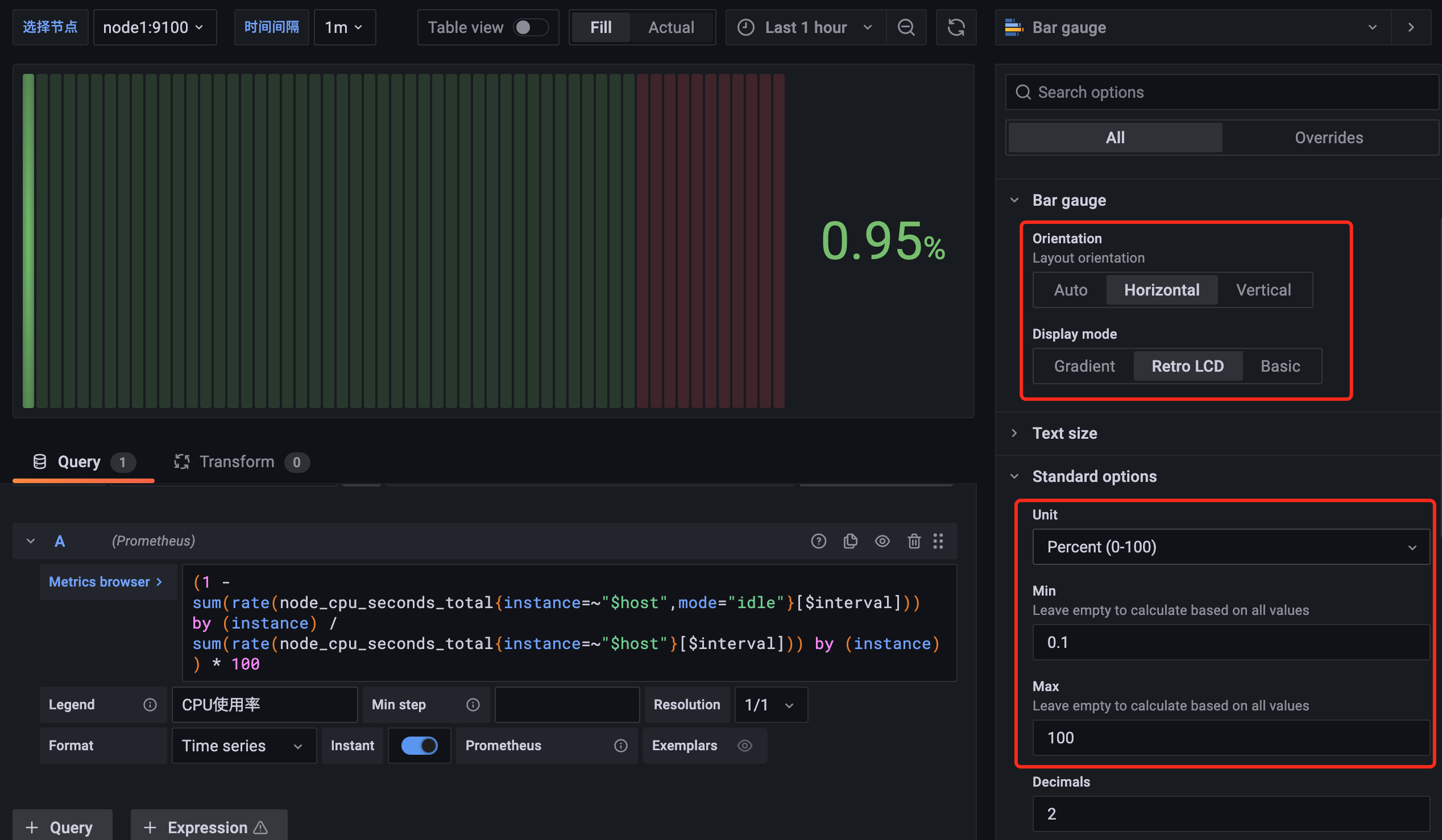The height and width of the screenshot is (840, 1442).
Task: Toggle the Table view switch
Action: coord(531,27)
